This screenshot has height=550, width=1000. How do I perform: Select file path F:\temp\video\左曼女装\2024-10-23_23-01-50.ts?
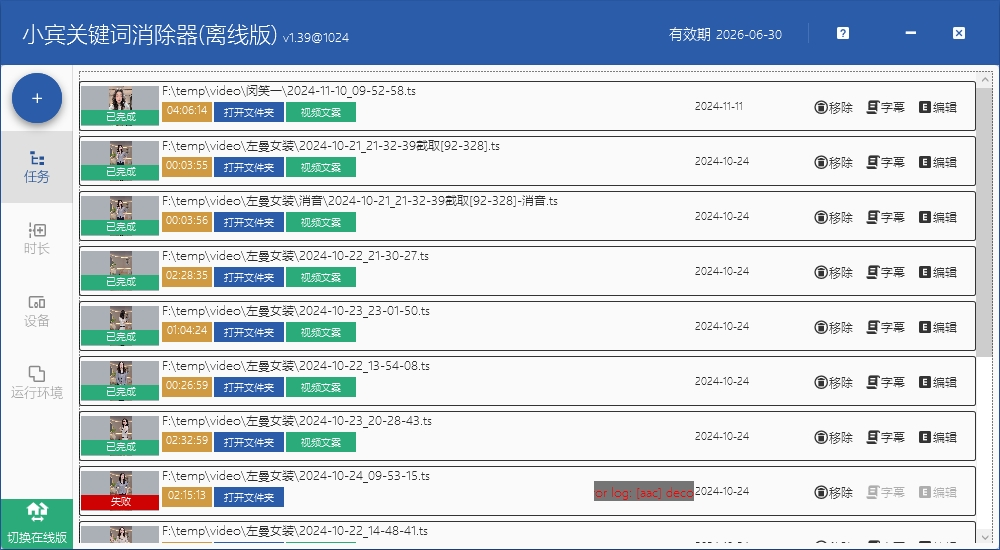pos(296,311)
